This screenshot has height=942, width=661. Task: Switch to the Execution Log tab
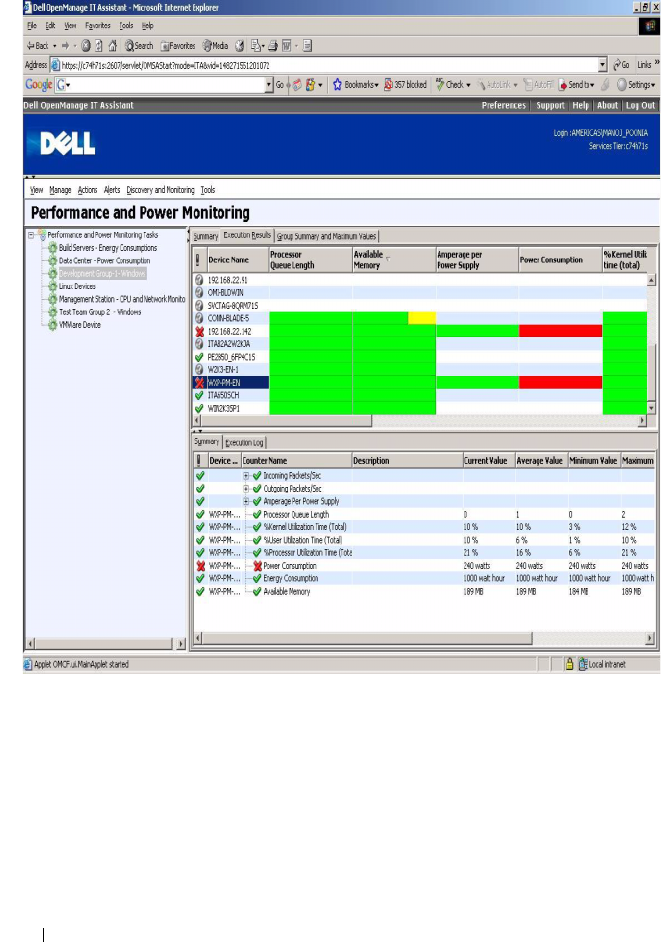click(x=244, y=443)
